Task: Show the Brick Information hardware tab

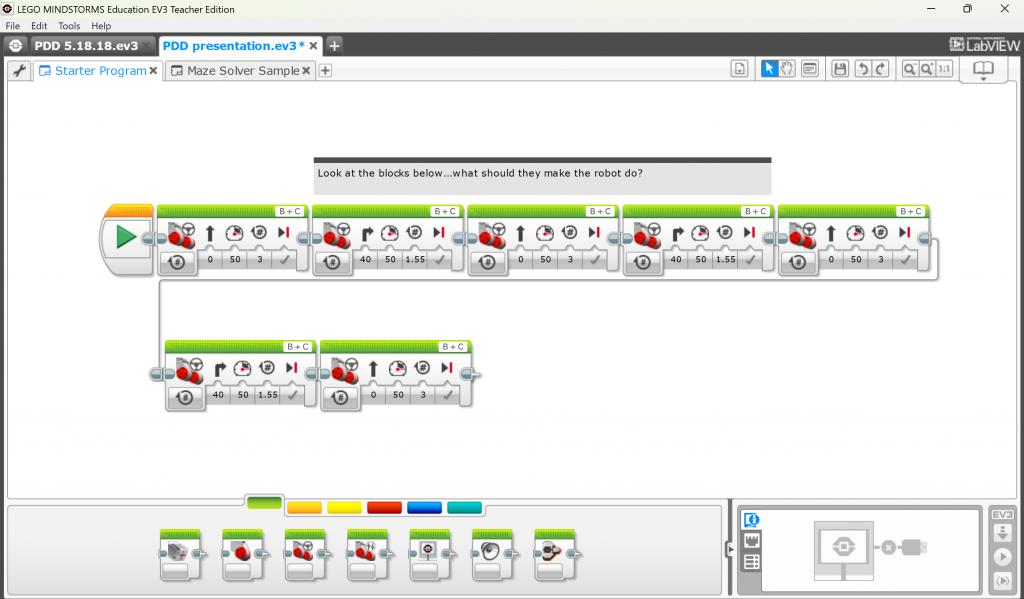Action: pyautogui.click(x=752, y=520)
